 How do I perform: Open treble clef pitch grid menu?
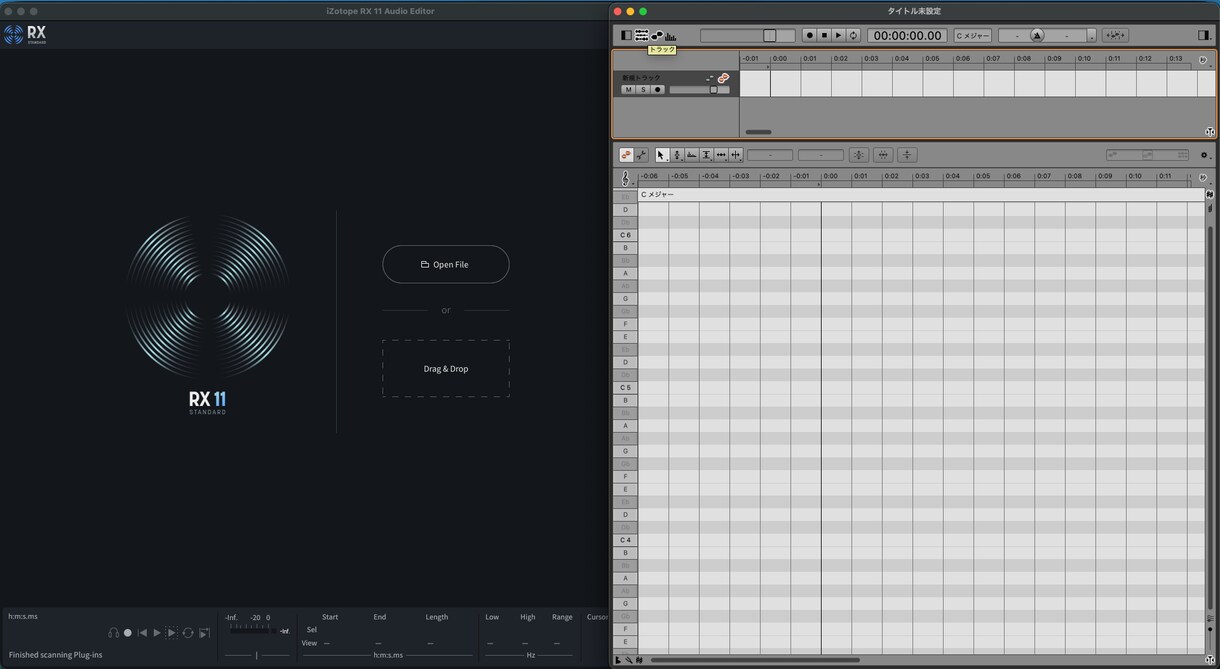626,178
